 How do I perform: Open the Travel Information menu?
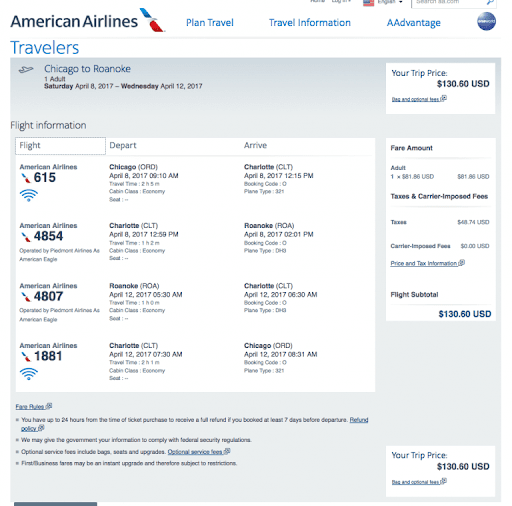tap(310, 23)
